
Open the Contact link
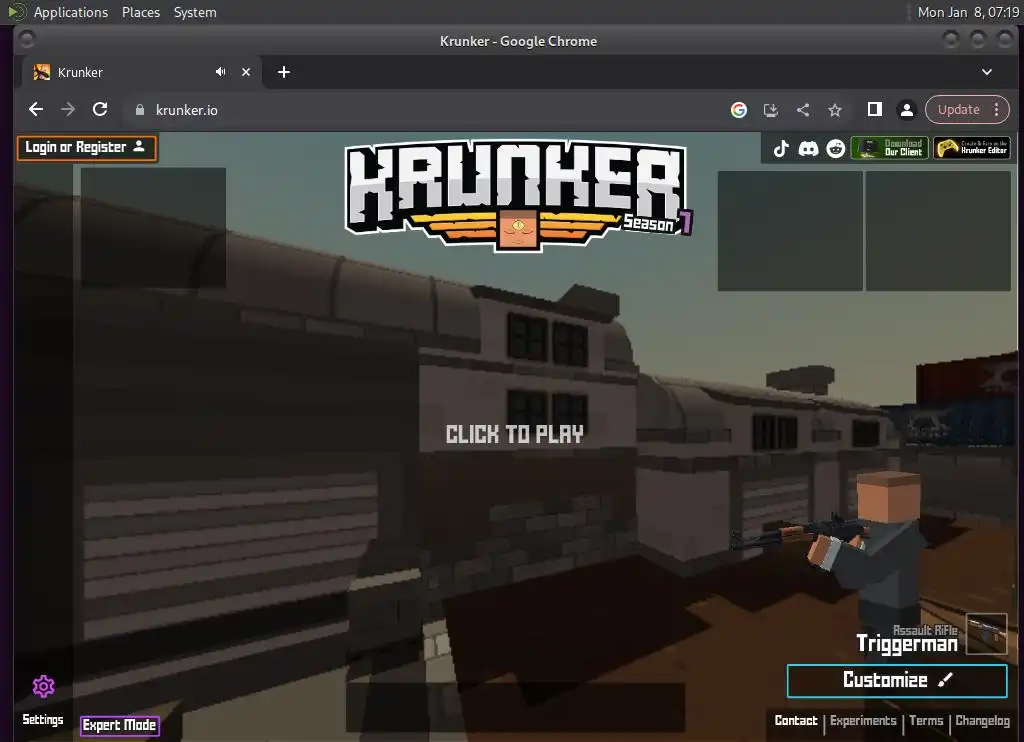pos(795,720)
